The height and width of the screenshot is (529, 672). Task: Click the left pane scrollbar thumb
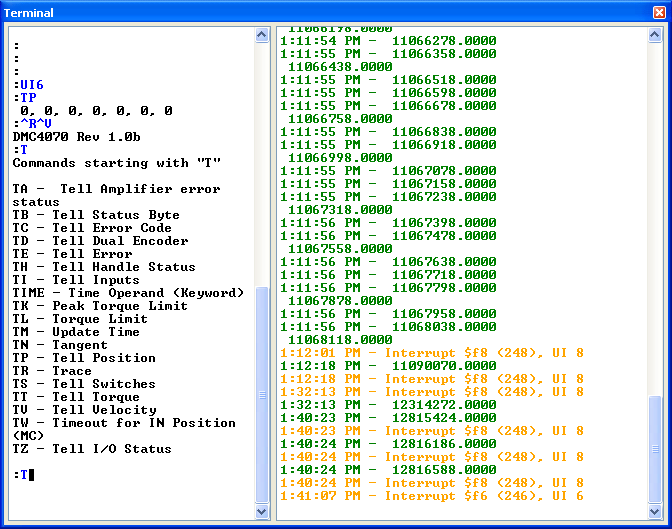(262, 392)
